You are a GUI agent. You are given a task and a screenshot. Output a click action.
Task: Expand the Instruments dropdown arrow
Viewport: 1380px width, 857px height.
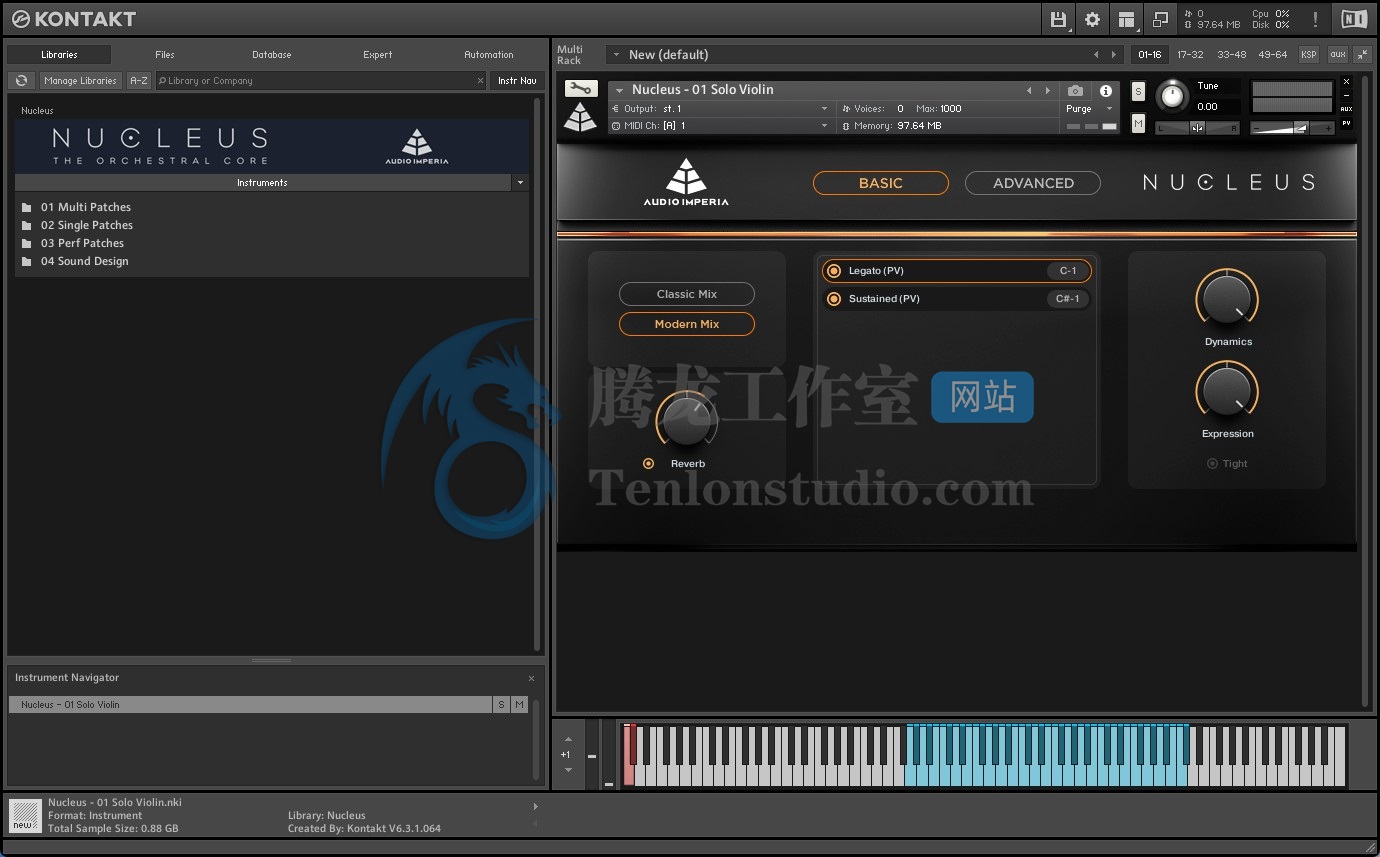tap(519, 183)
